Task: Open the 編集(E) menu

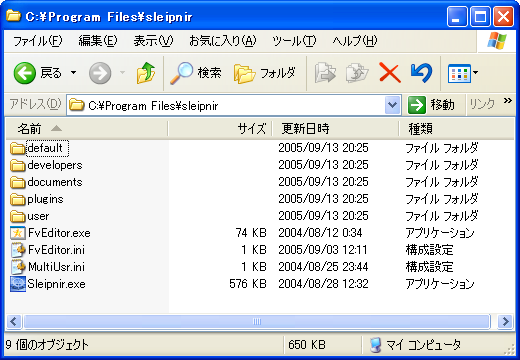Action: [x=98, y=41]
